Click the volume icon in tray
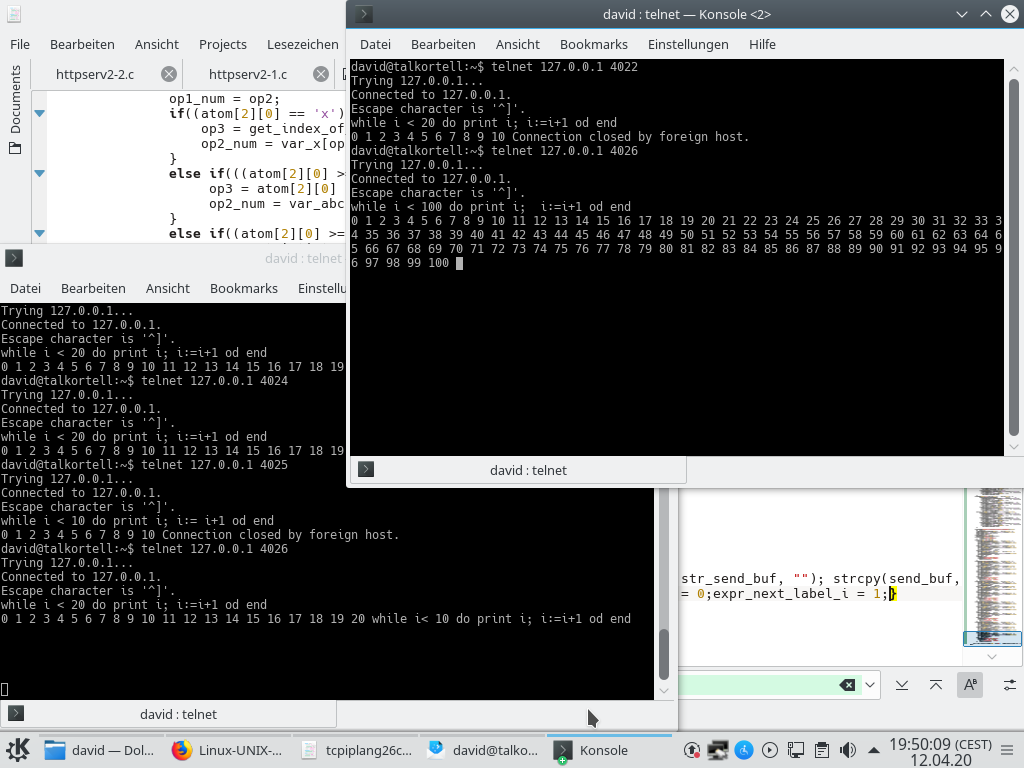The height and width of the screenshot is (768, 1024). (848, 750)
